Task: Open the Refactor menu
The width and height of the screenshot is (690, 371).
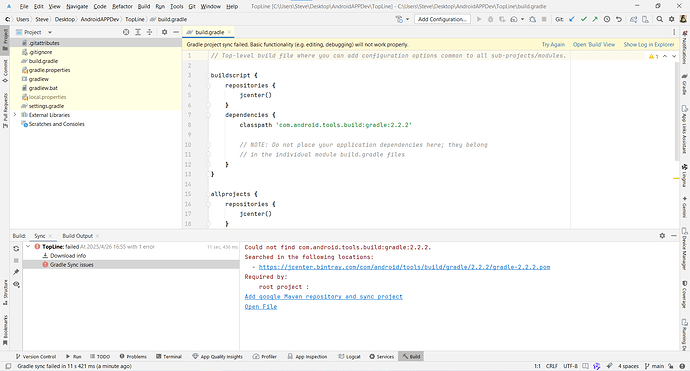Action: click(x=122, y=6)
